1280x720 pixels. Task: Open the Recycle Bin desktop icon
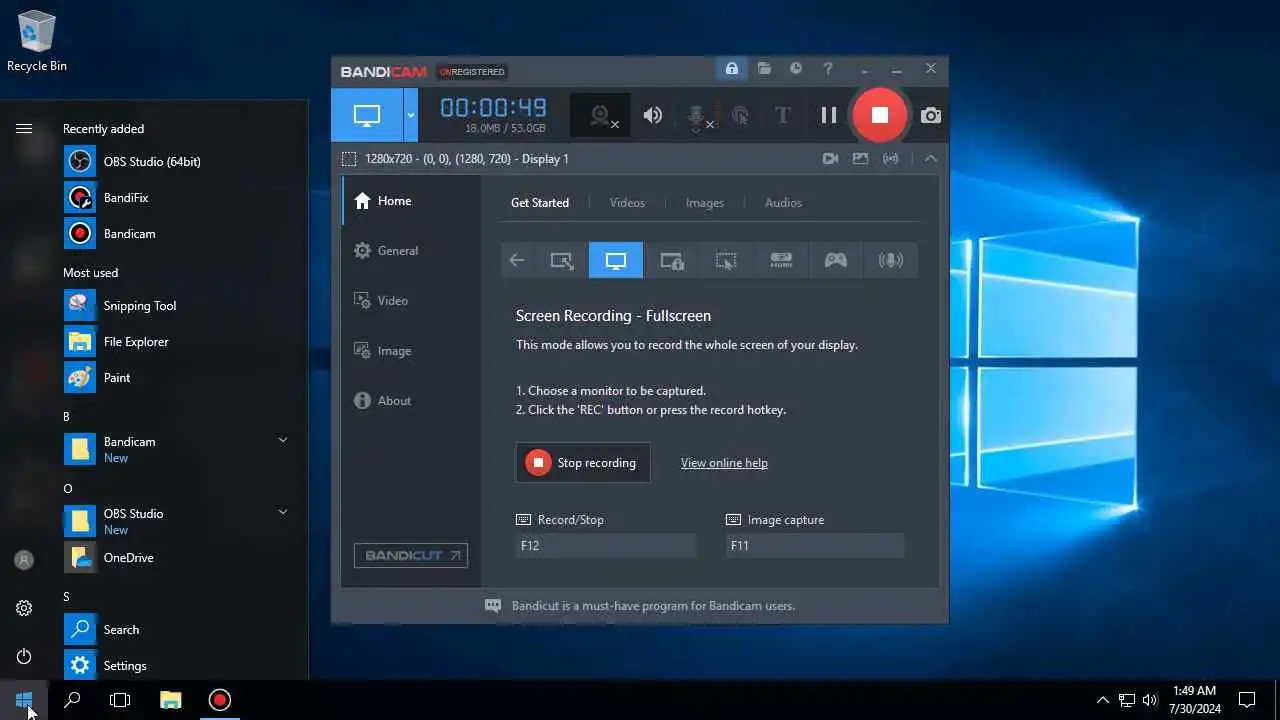(x=37, y=41)
